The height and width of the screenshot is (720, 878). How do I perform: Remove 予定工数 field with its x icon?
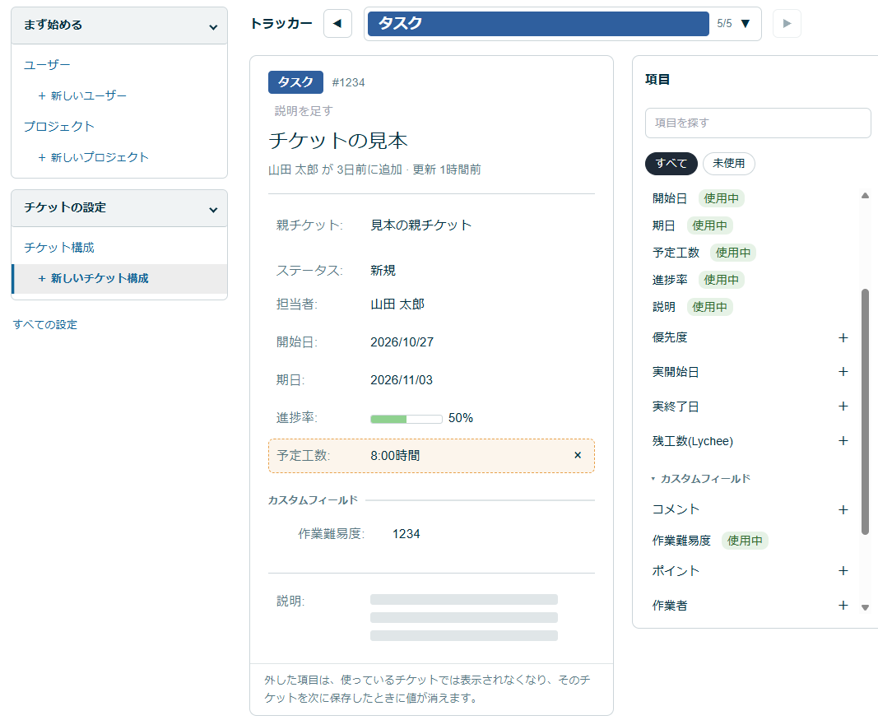(577, 455)
